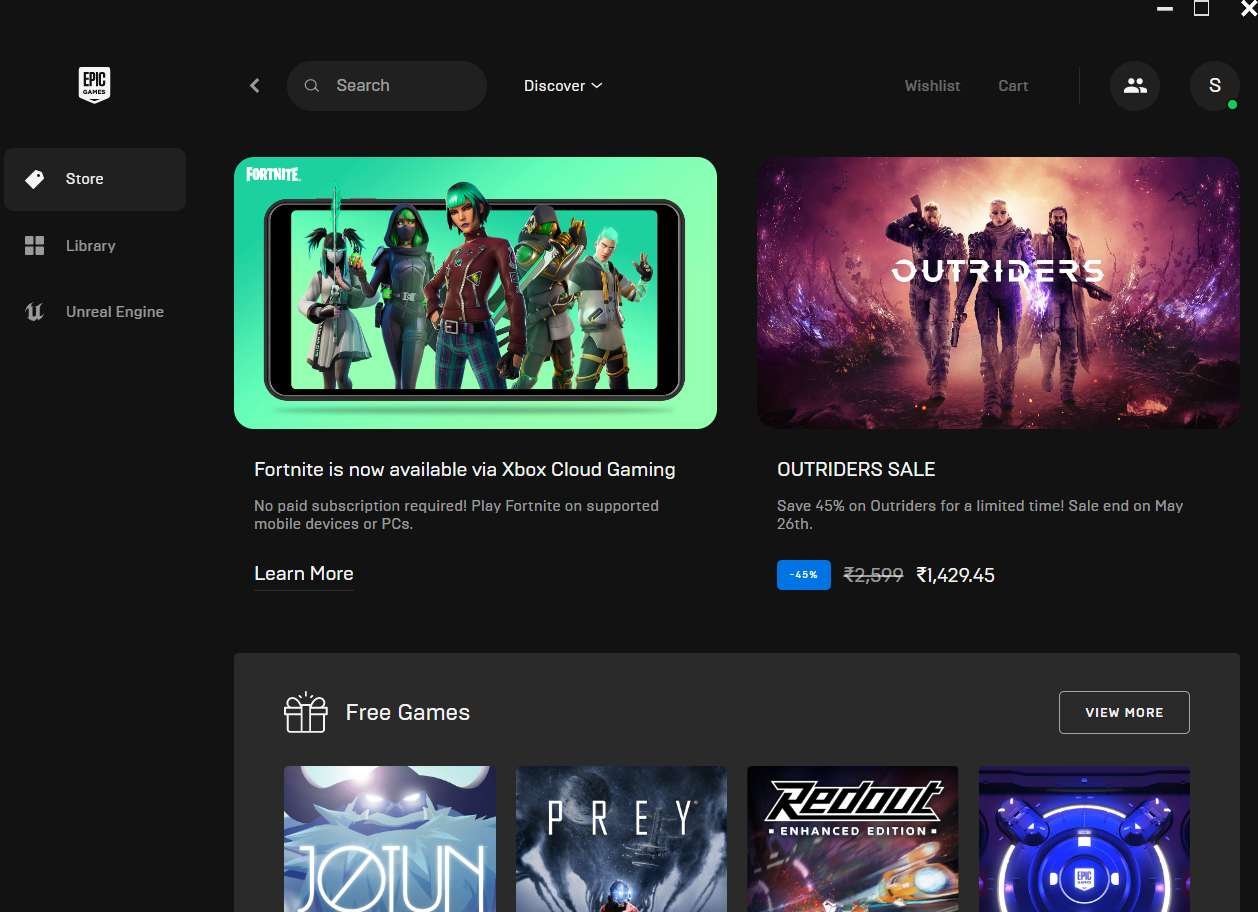Click the VIEW MORE button for Free Games

[1124, 712]
